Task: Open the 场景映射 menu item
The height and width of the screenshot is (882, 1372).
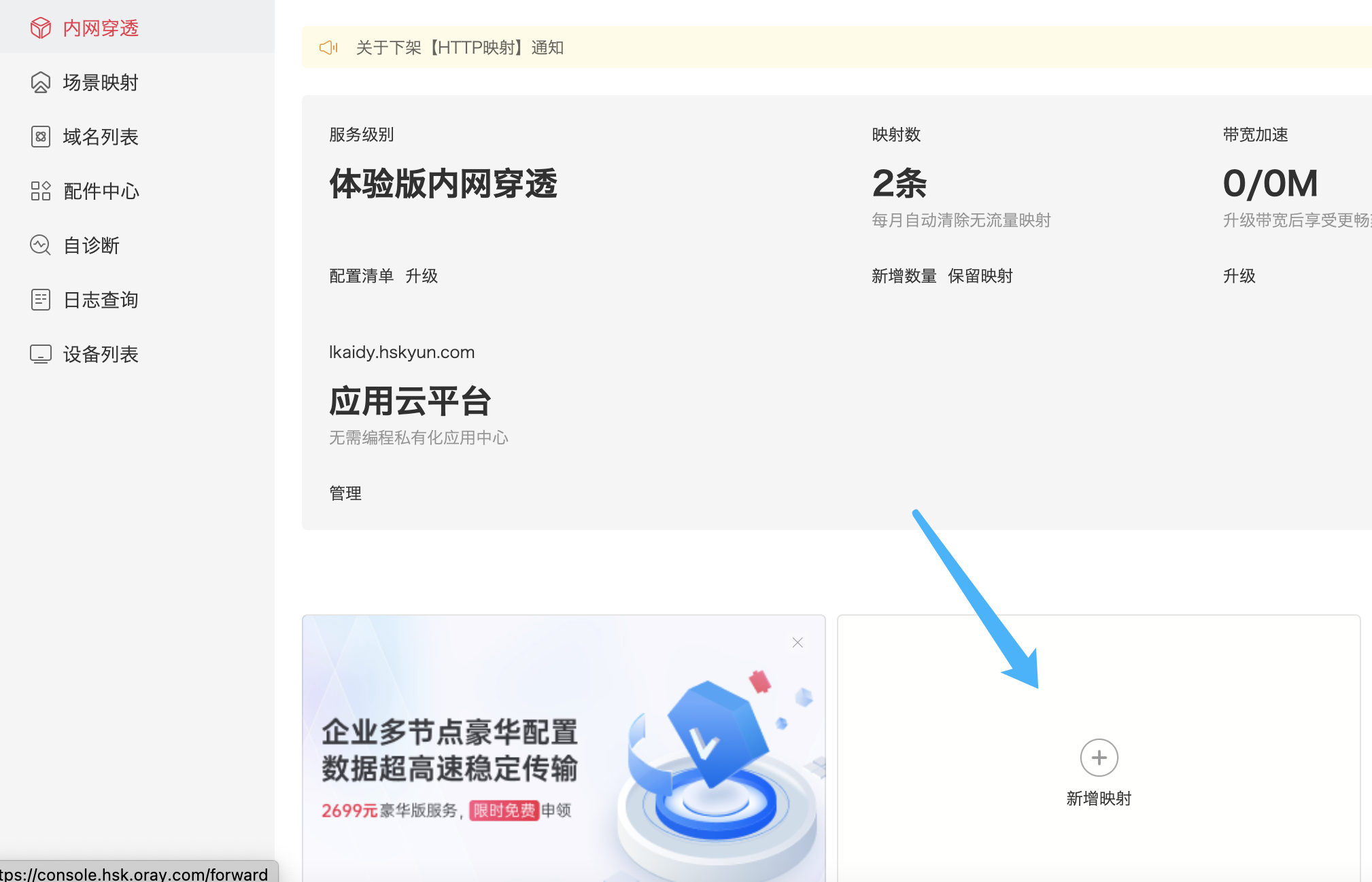Action: [x=137, y=82]
